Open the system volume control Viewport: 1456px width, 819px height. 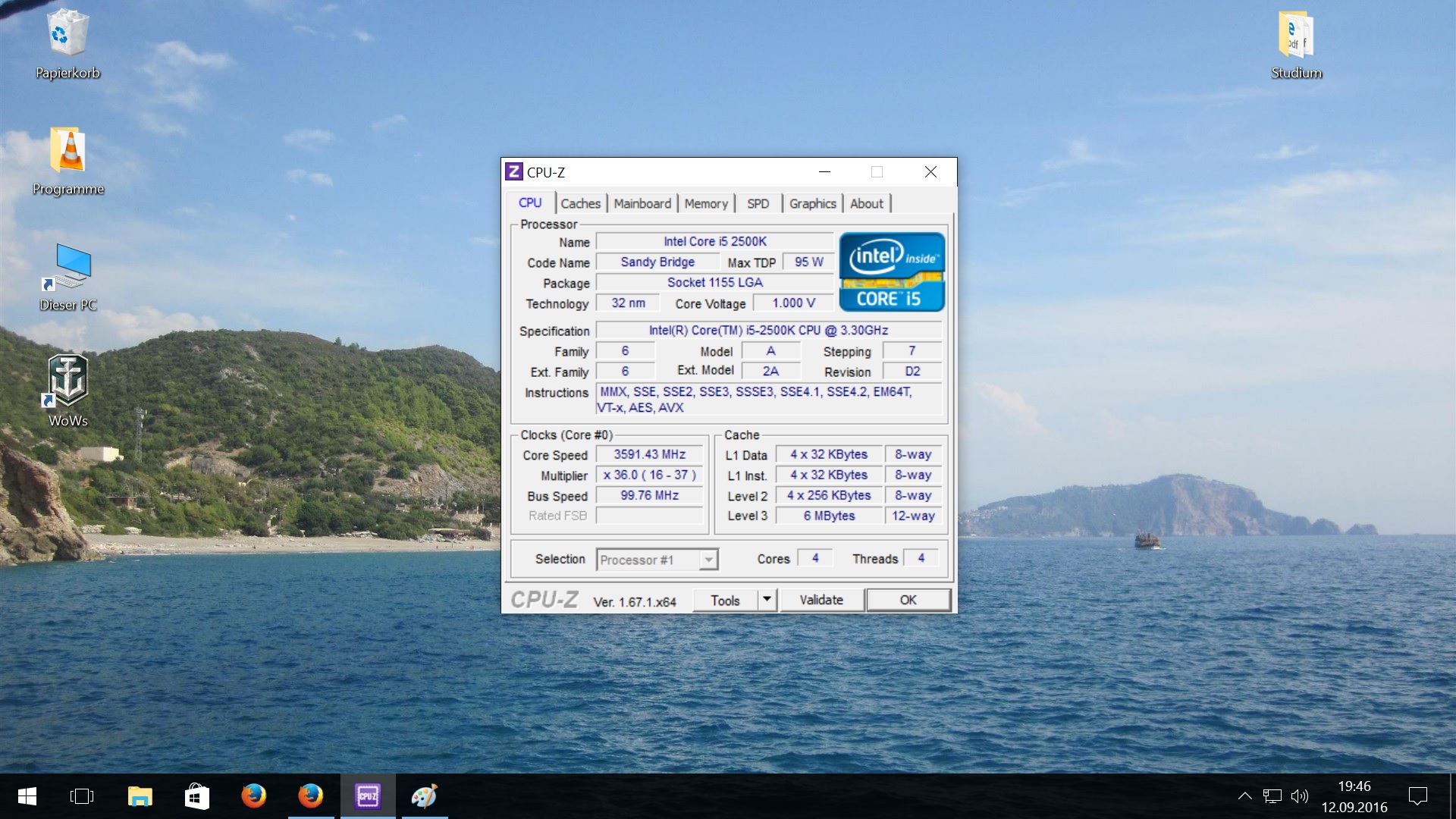pos(1299,796)
